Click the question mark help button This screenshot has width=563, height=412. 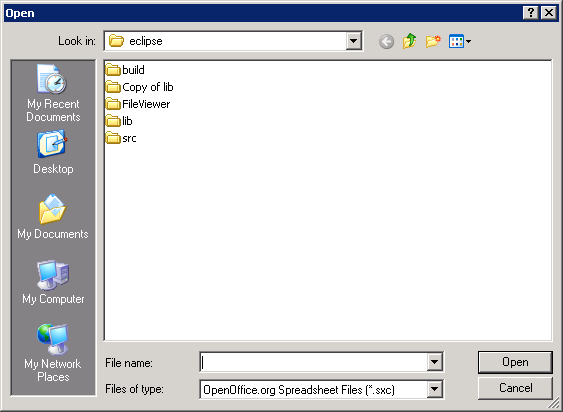pos(530,13)
